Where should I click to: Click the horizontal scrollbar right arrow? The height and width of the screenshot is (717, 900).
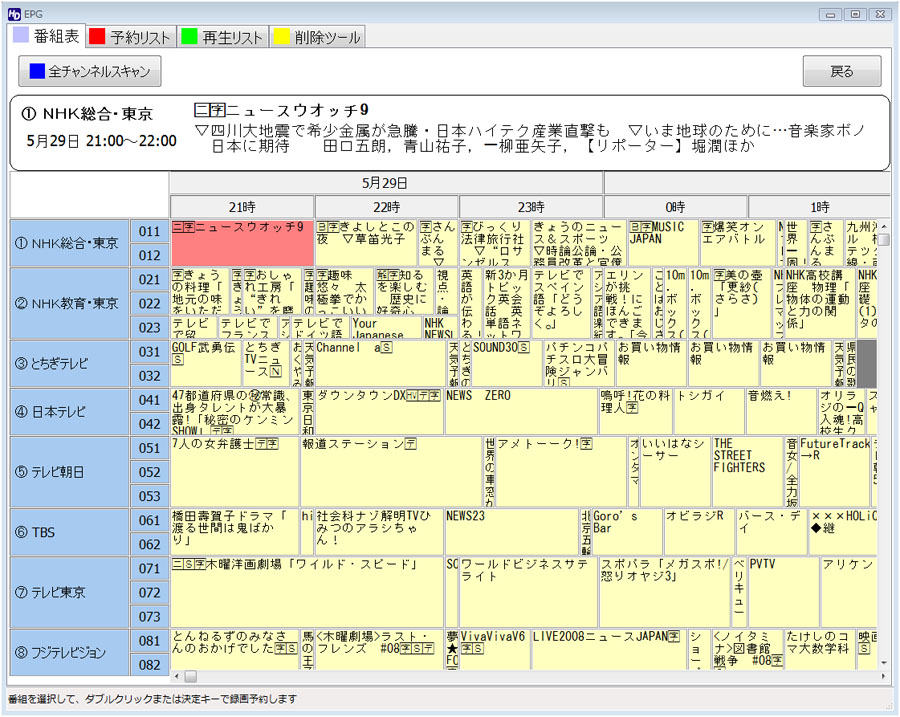tap(883, 676)
